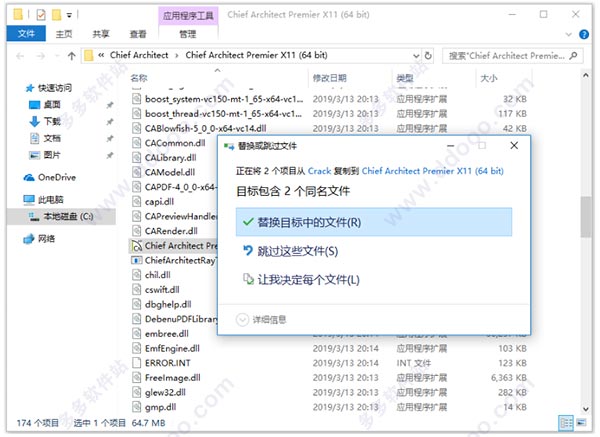The image size is (600, 437).
Task: Select file CARender.dll
Action: pyautogui.click(x=171, y=231)
